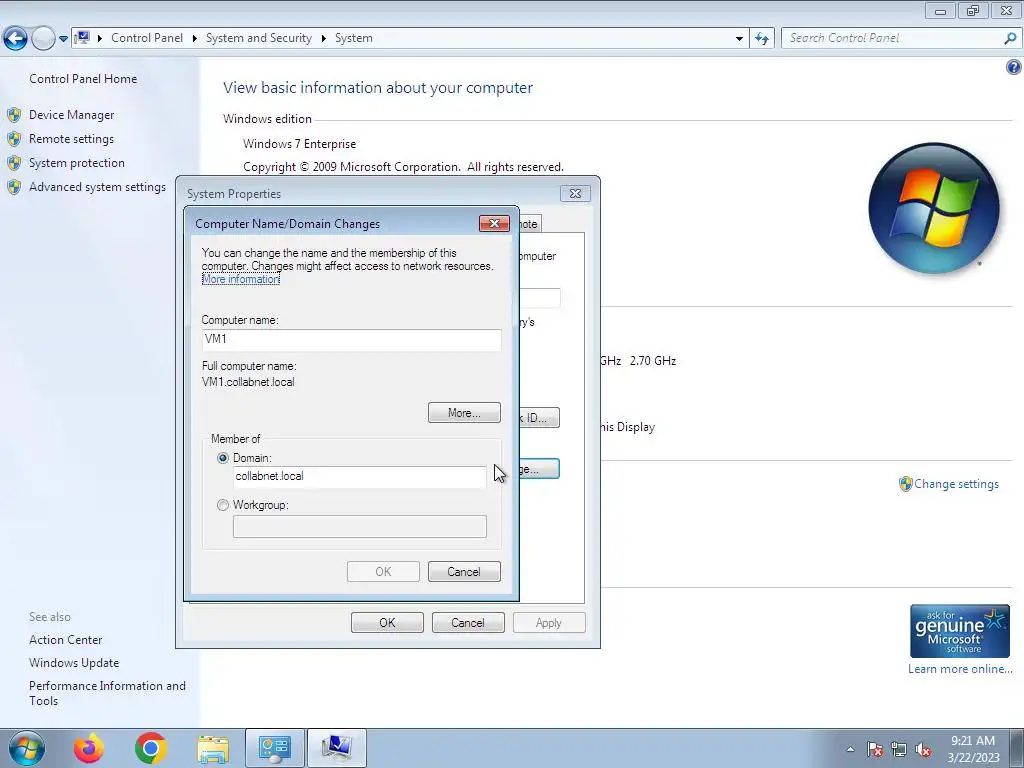Expand the arrow before Control Panel breadcrumb
1024x768 pixels.
[x=100, y=39]
